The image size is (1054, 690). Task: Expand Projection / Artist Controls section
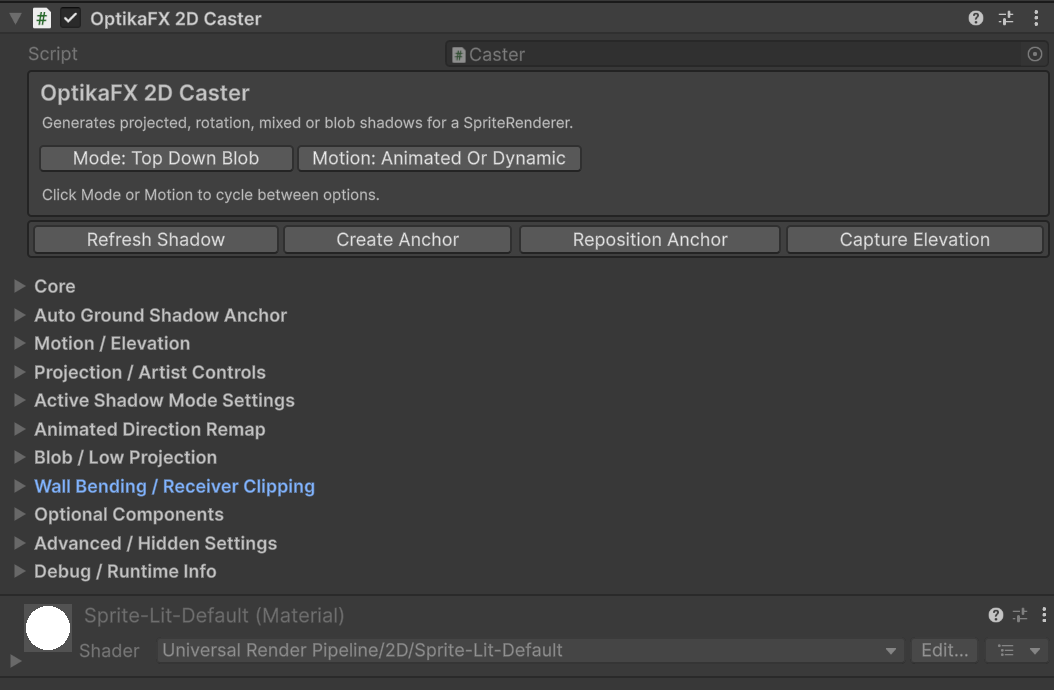pyautogui.click(x=19, y=372)
